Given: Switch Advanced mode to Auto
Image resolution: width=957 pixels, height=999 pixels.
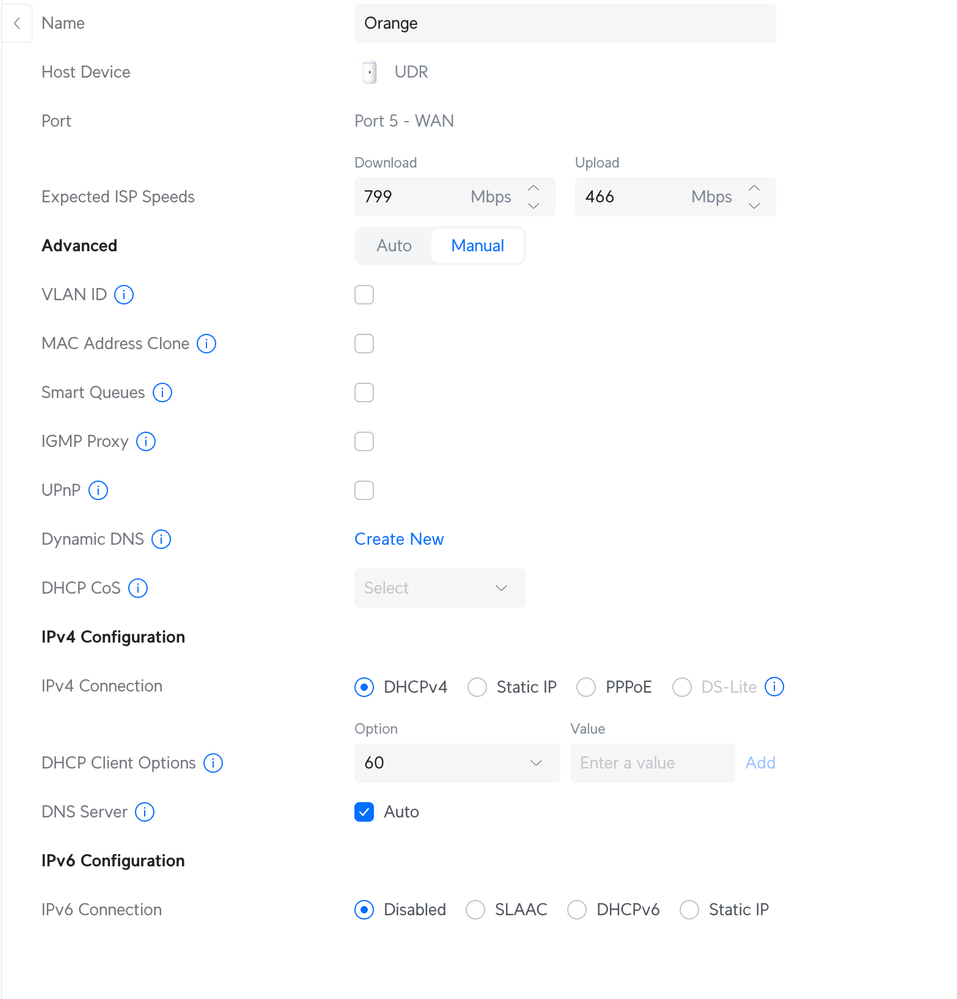Looking at the screenshot, I should (394, 246).
